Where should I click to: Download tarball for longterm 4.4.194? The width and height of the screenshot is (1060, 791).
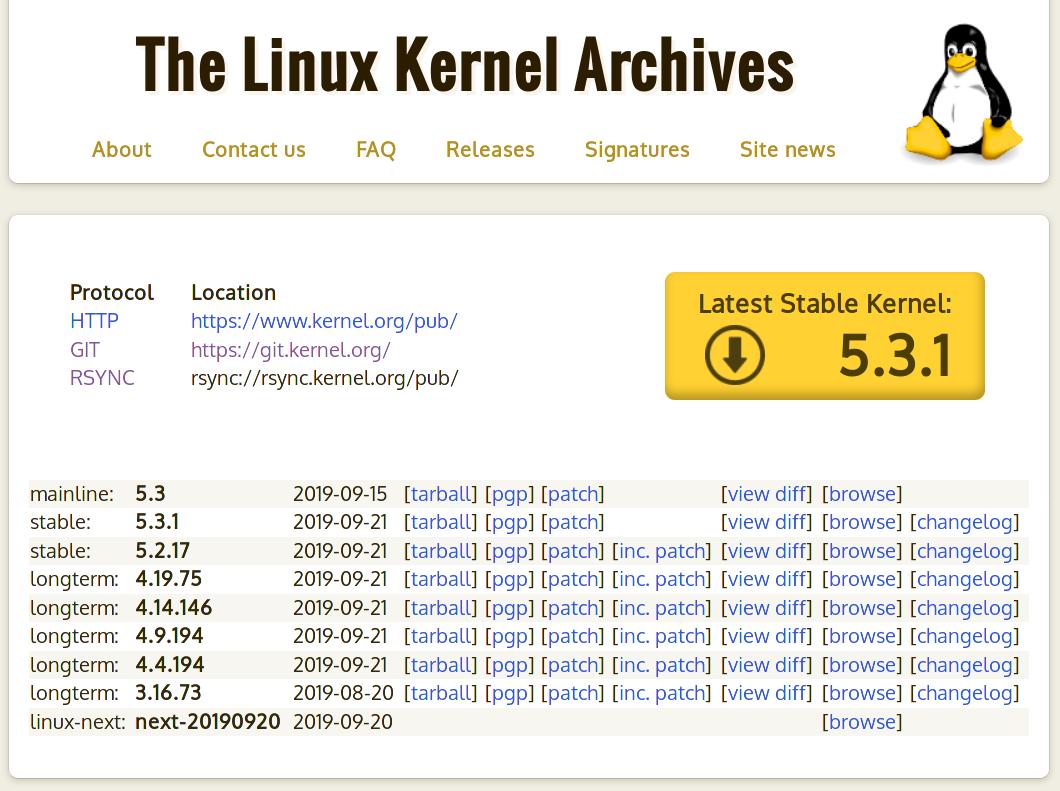[443, 665]
